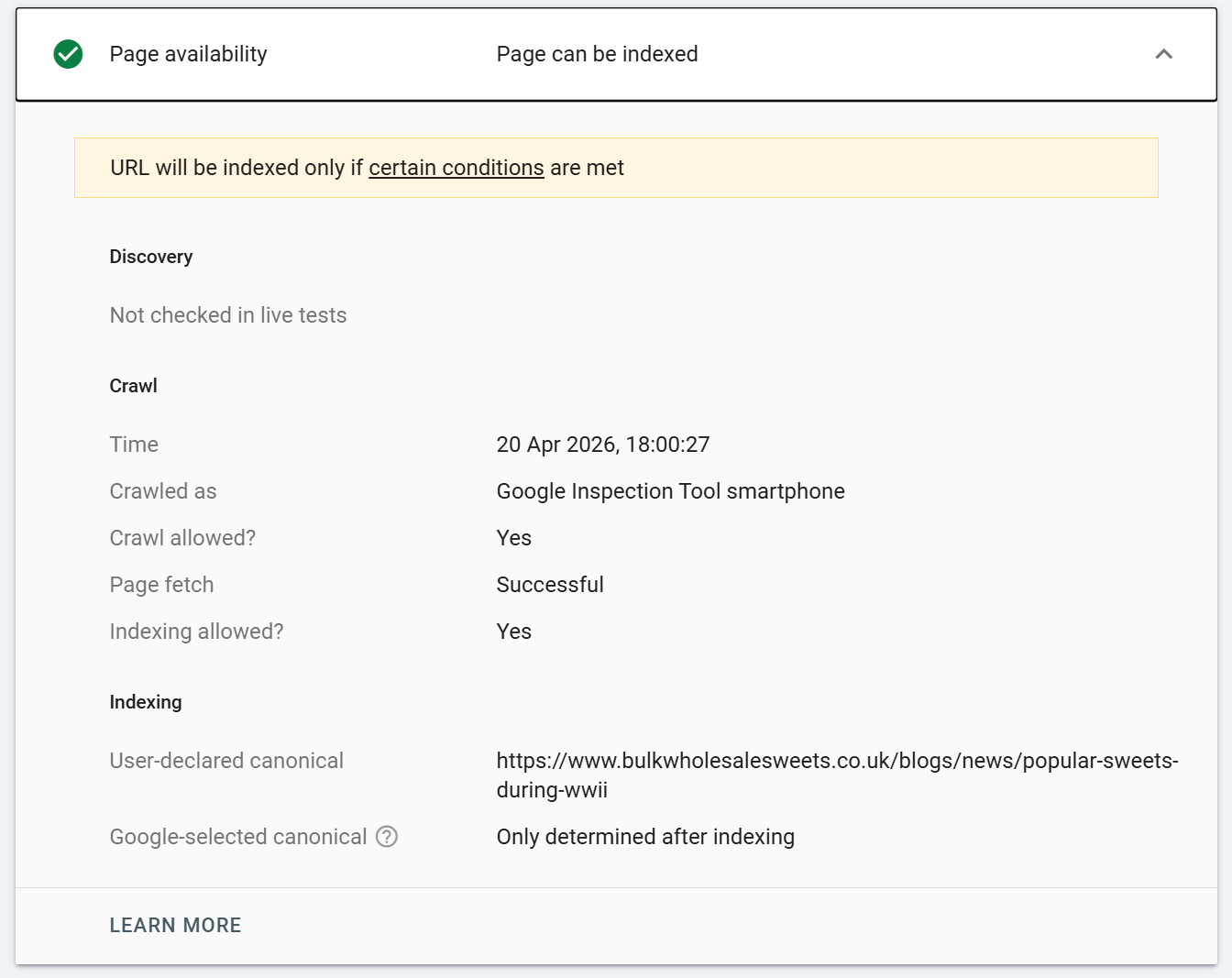Click the 'Successful' page fetch value
1232x978 pixels.
[x=550, y=585]
